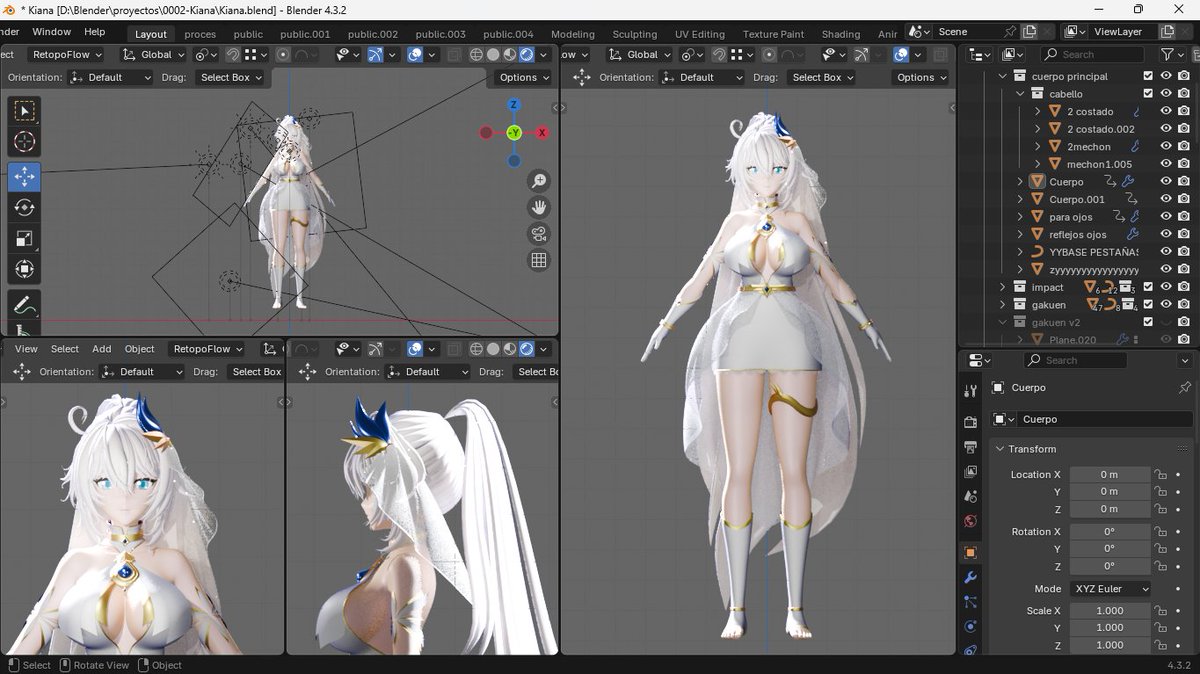Lock the Location X value
The width and height of the screenshot is (1200, 674).
(1160, 474)
